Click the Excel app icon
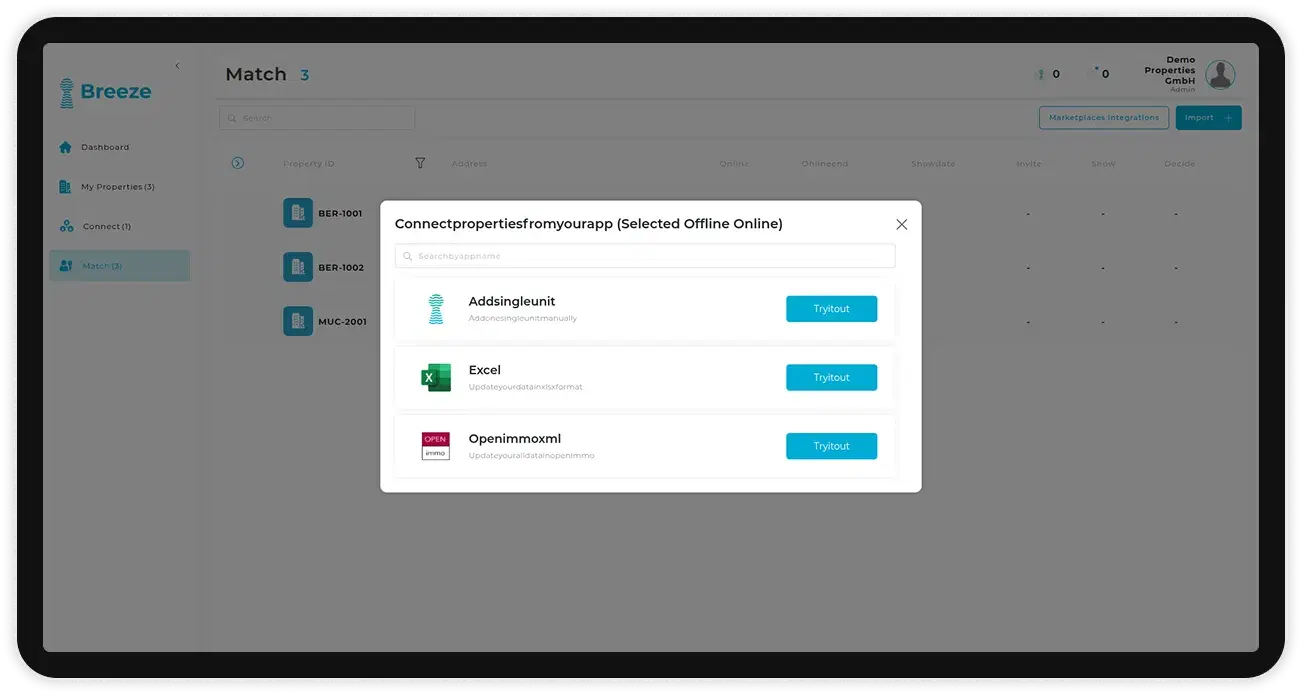Screen dimensions: 1302x695 tap(436, 378)
